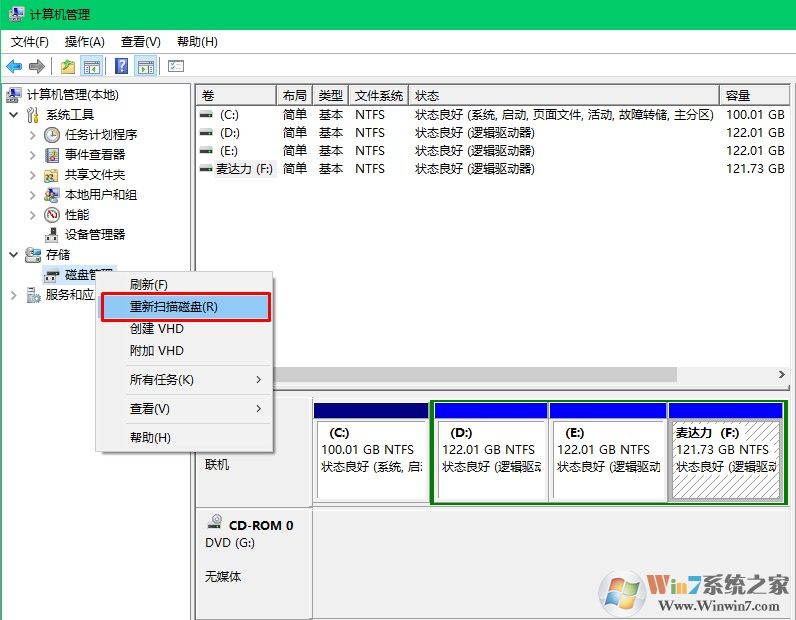The height and width of the screenshot is (620, 796).
Task: Click the CD-ROM 0 disc icon
Action: [x=214, y=523]
